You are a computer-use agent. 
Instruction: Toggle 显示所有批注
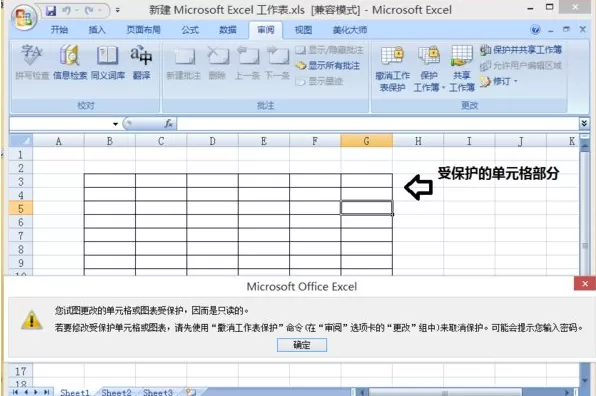(328, 66)
